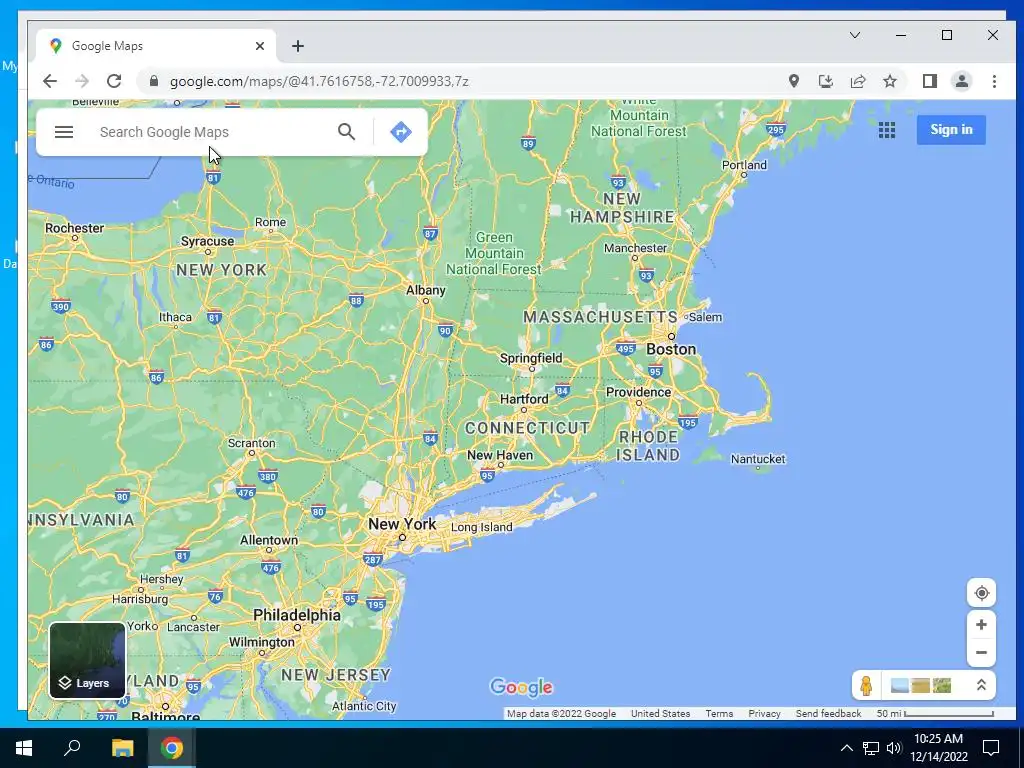Click the blue Sign in button
The width and height of the screenshot is (1024, 768).
[x=951, y=129]
